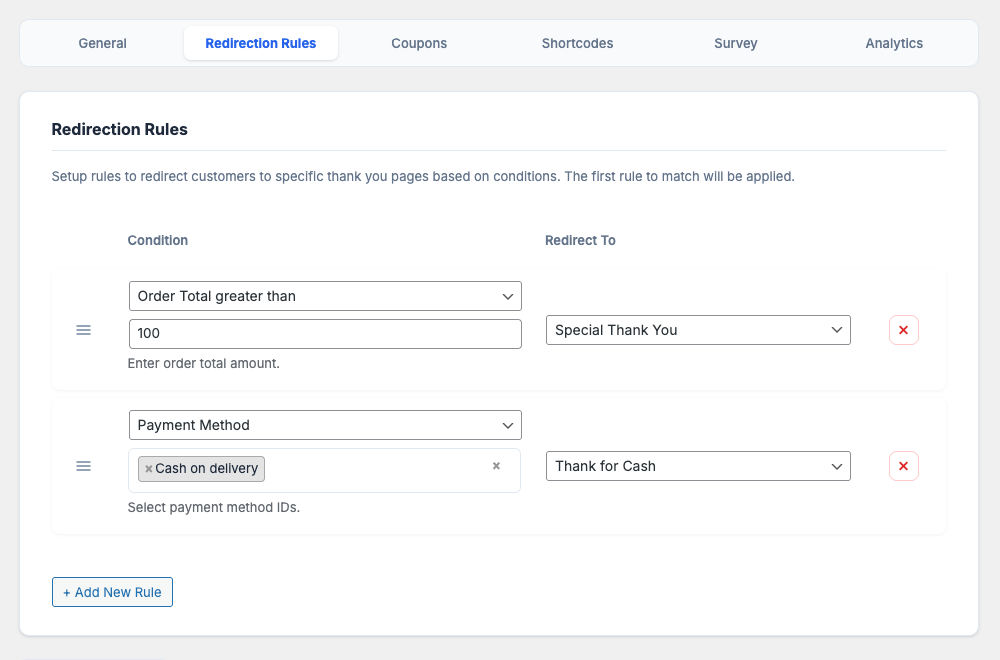The image size is (1000, 660).
Task: Expand the Special Thank You redirect dropdown
Action: click(698, 330)
